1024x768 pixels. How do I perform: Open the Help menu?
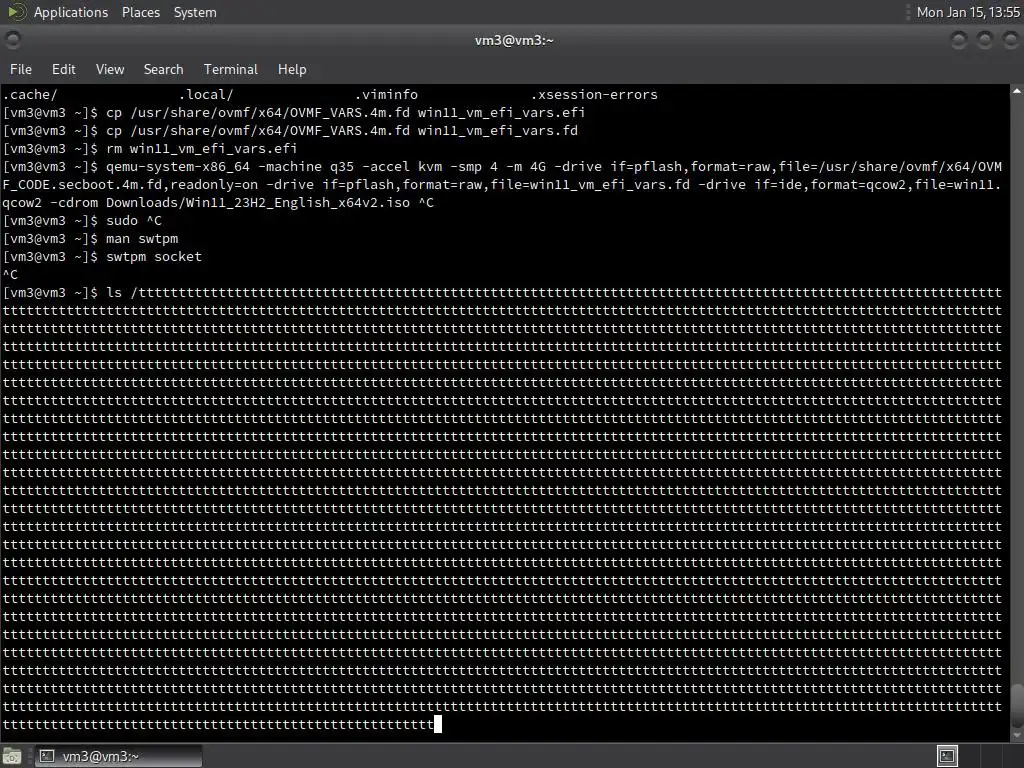tap(292, 69)
